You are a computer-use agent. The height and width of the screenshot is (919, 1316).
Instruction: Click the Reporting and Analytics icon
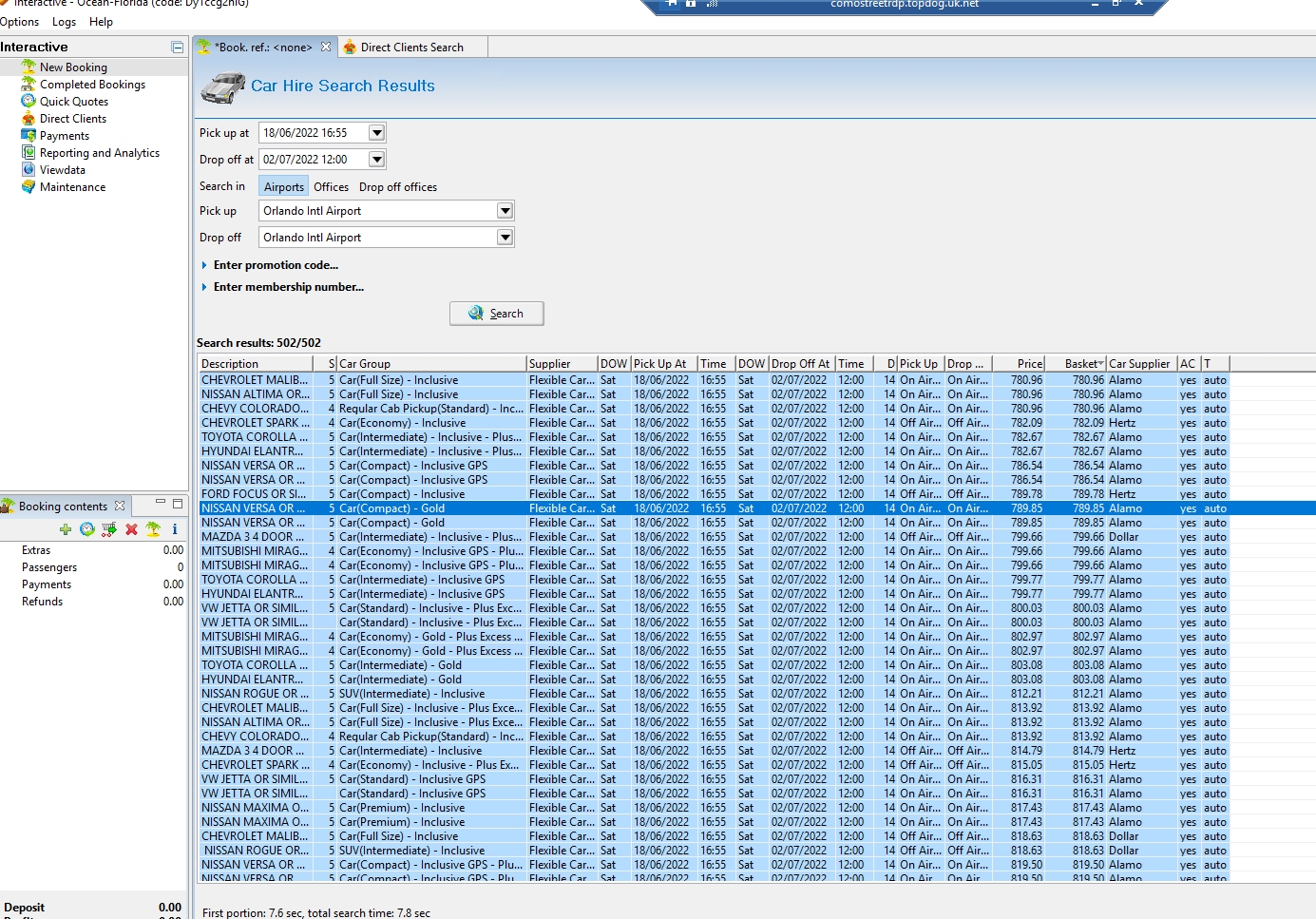click(29, 152)
